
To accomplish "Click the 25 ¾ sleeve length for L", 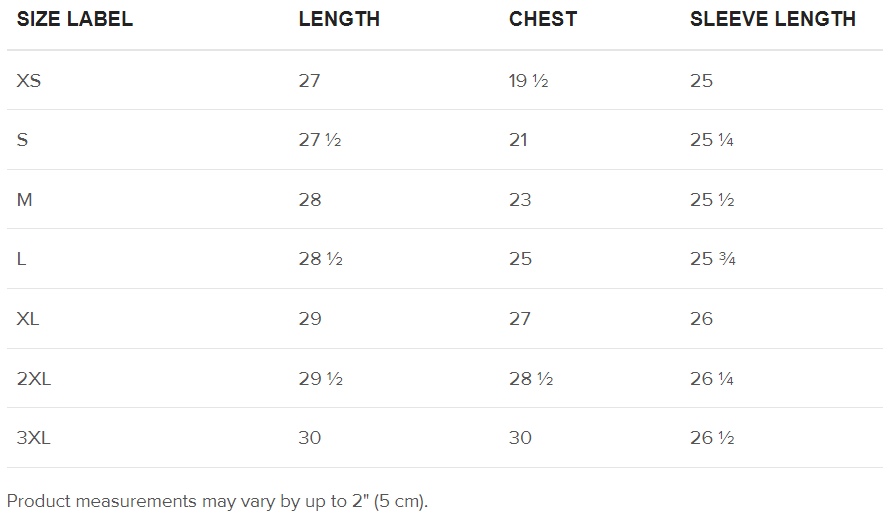I will click(x=713, y=259).
